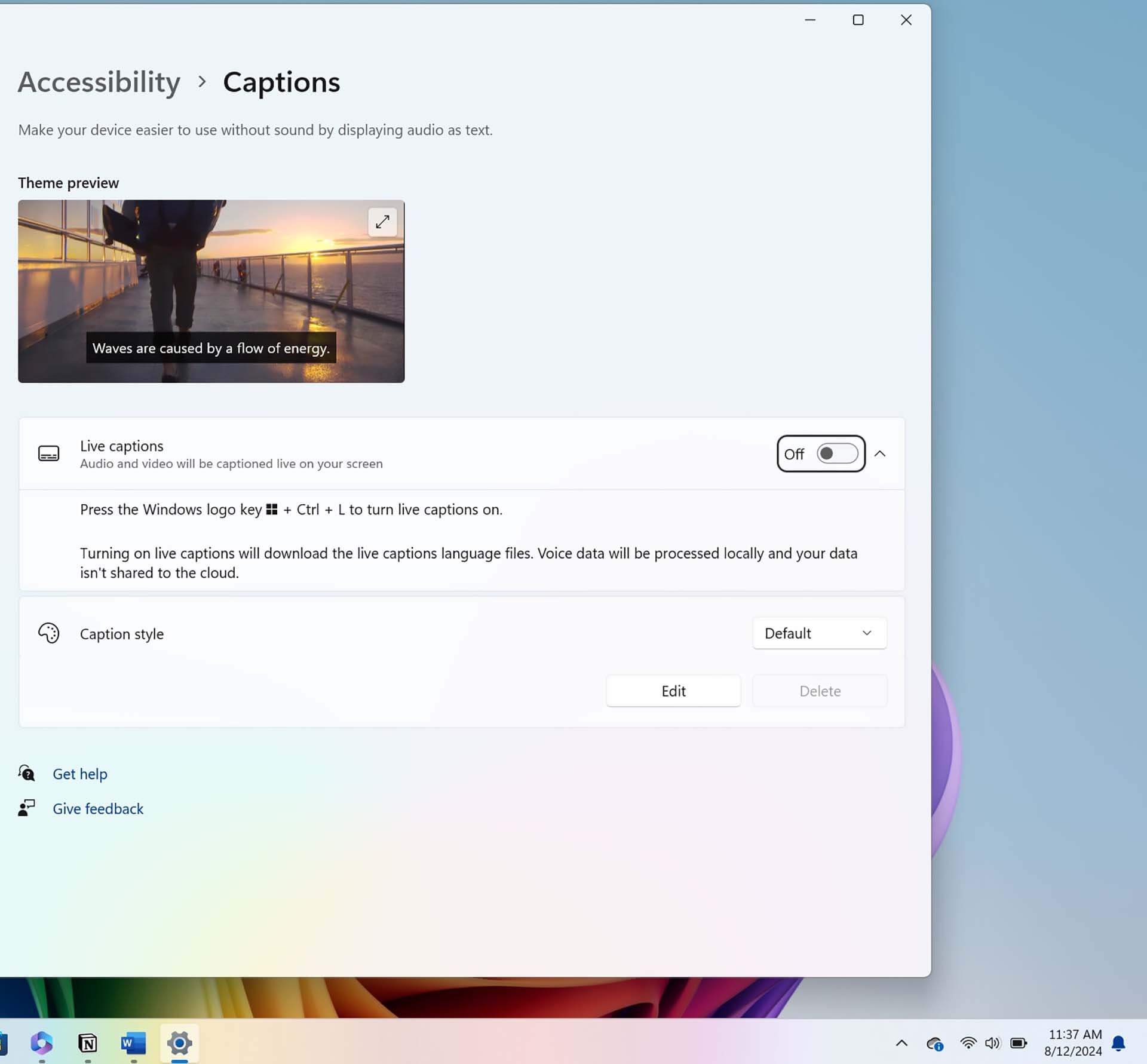Open the Caption style Default dropdown
Viewport: 1147px width, 1064px height.
pyautogui.click(x=819, y=633)
